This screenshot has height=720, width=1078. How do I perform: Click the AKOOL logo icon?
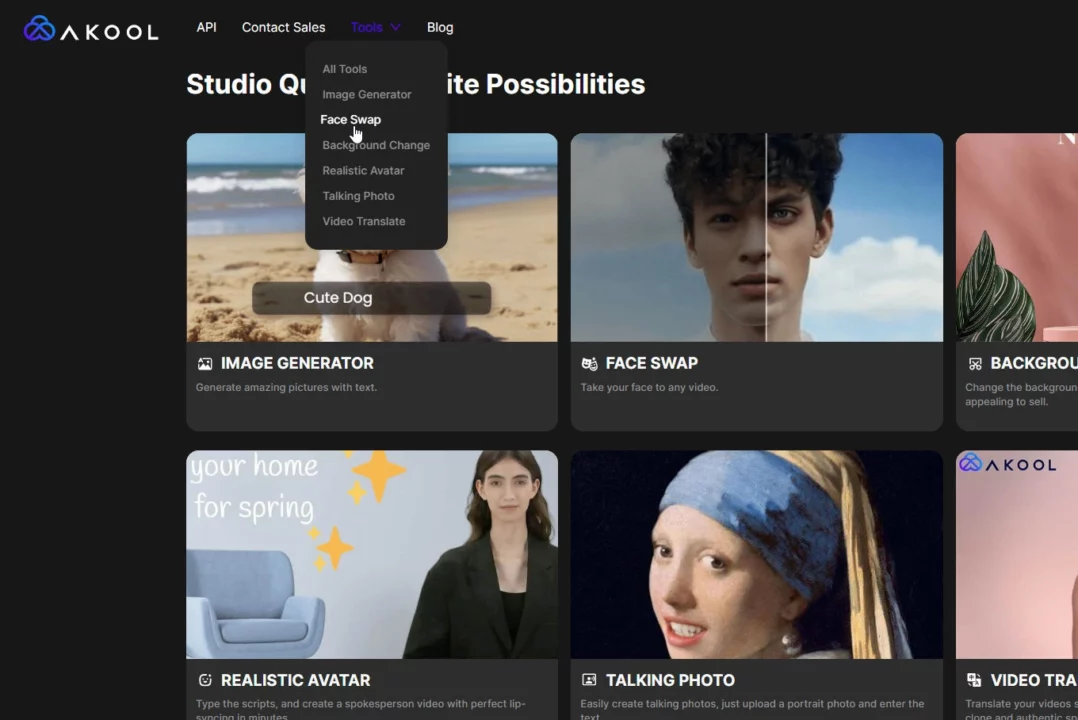pyautogui.click(x=38, y=28)
